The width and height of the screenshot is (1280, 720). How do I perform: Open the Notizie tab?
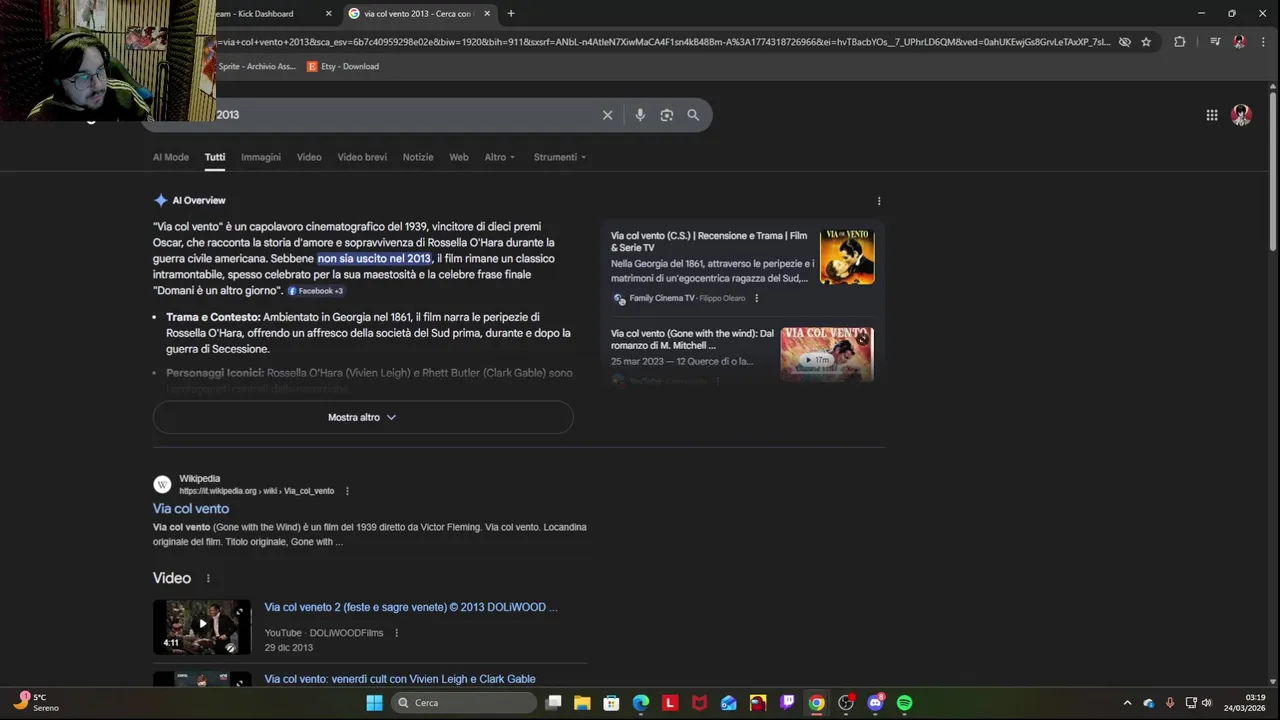coord(418,157)
